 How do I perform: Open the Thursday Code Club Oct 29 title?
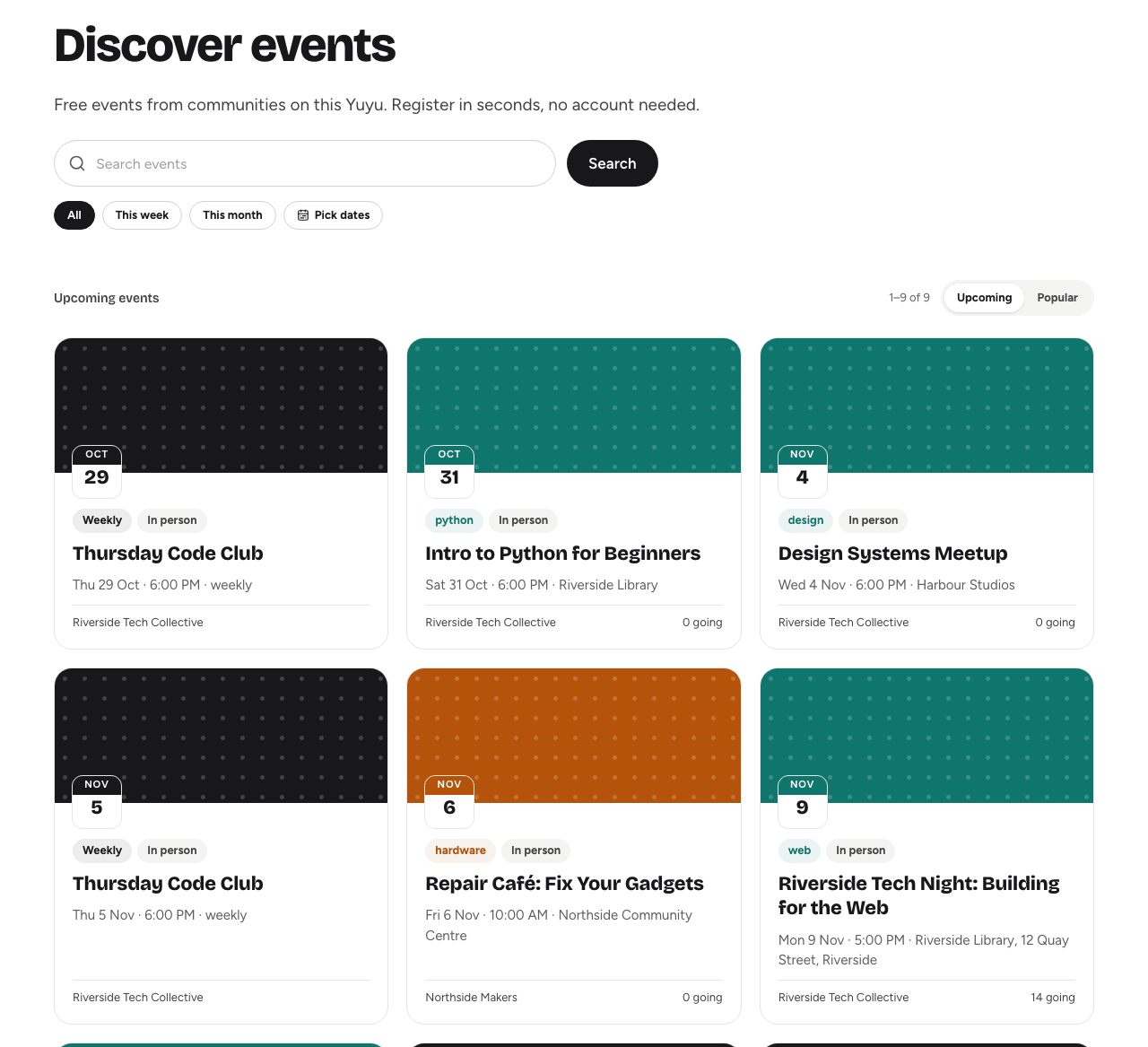[x=168, y=554]
